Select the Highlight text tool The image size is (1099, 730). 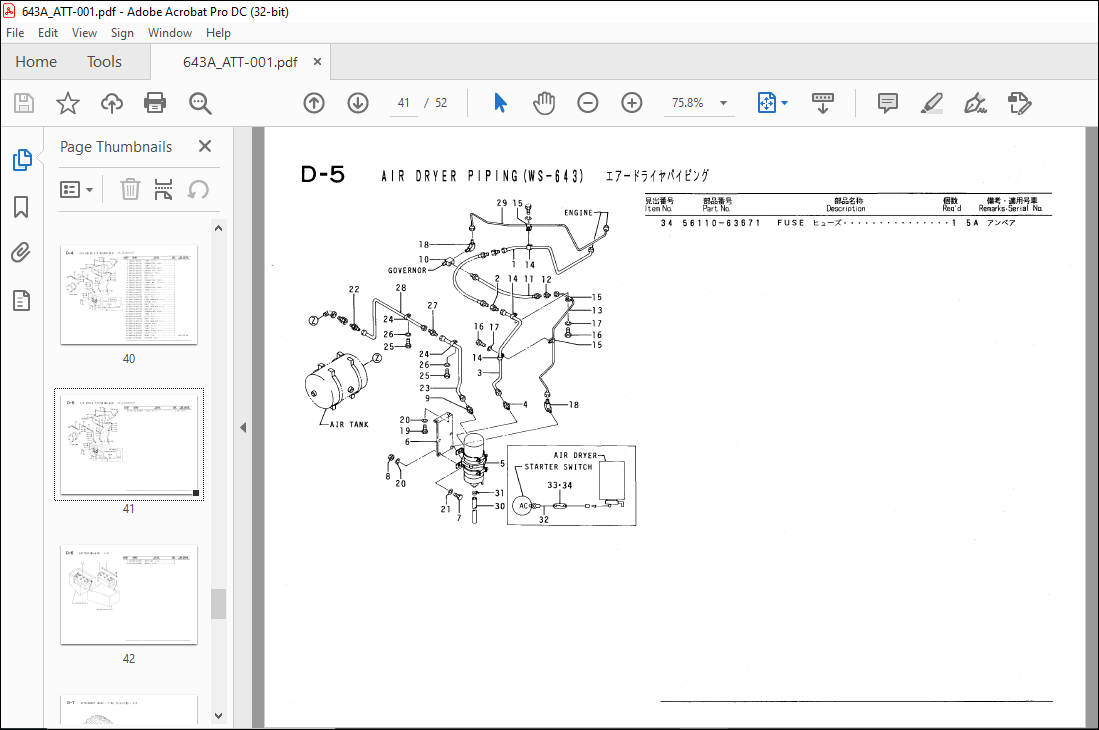point(931,103)
